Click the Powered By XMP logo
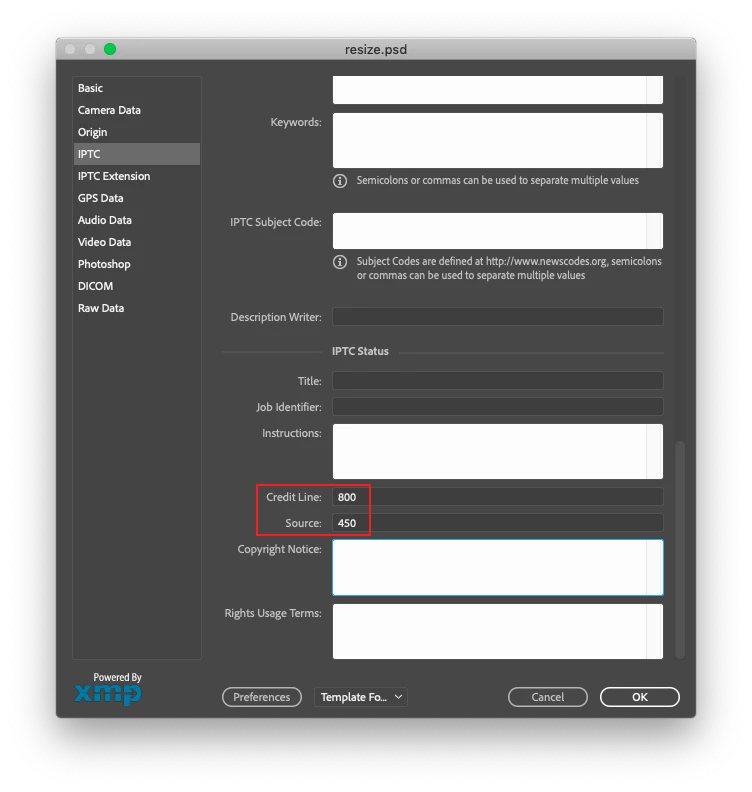Screen dimensions: 752x792 (x=108, y=689)
